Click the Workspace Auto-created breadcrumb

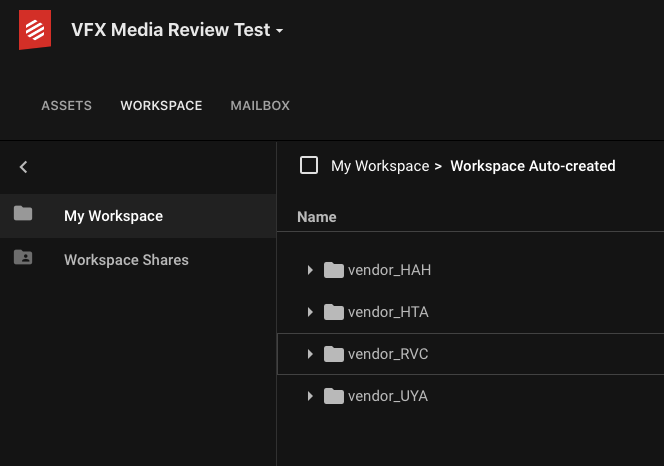(533, 166)
